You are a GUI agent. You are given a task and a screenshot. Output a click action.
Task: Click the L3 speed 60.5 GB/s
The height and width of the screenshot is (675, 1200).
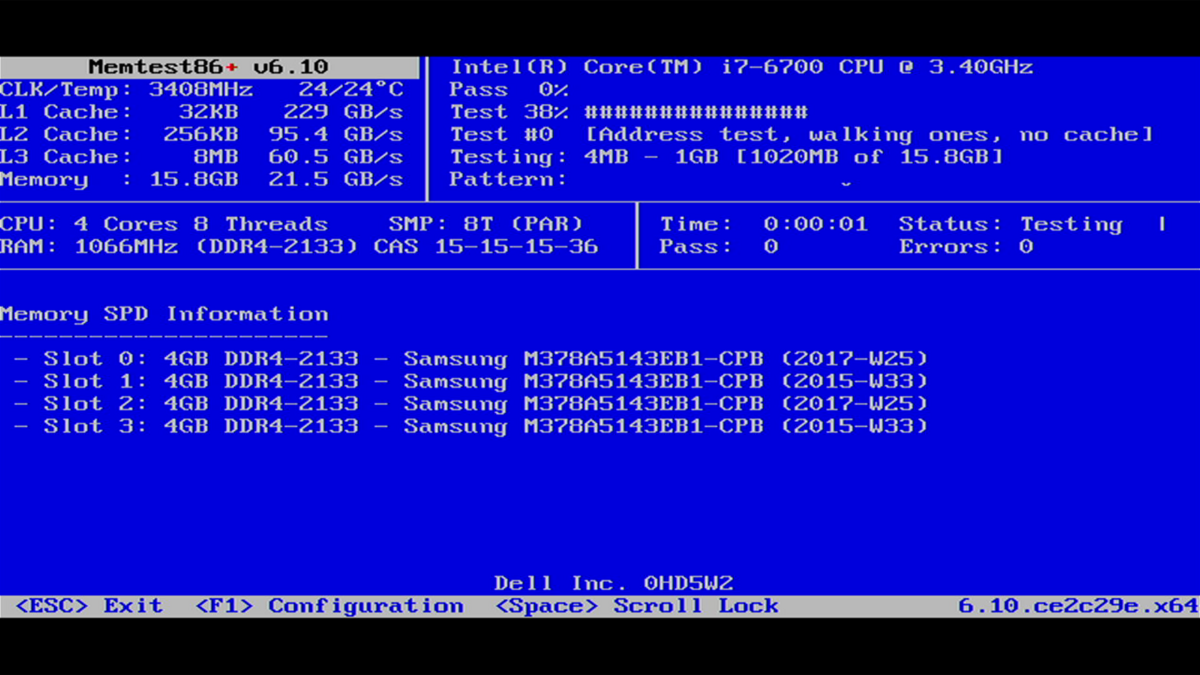pyautogui.click(x=336, y=157)
